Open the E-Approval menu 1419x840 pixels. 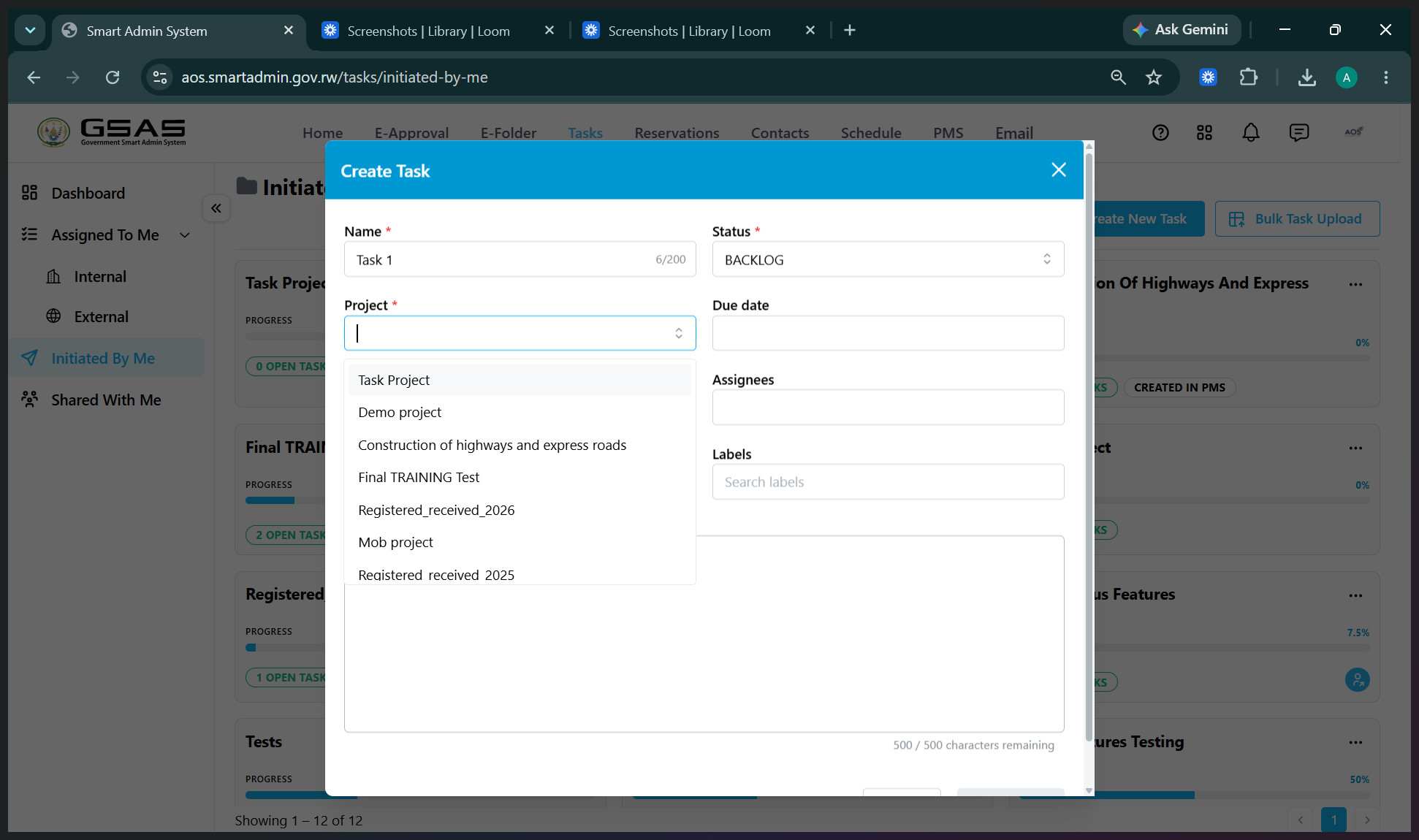tap(411, 133)
